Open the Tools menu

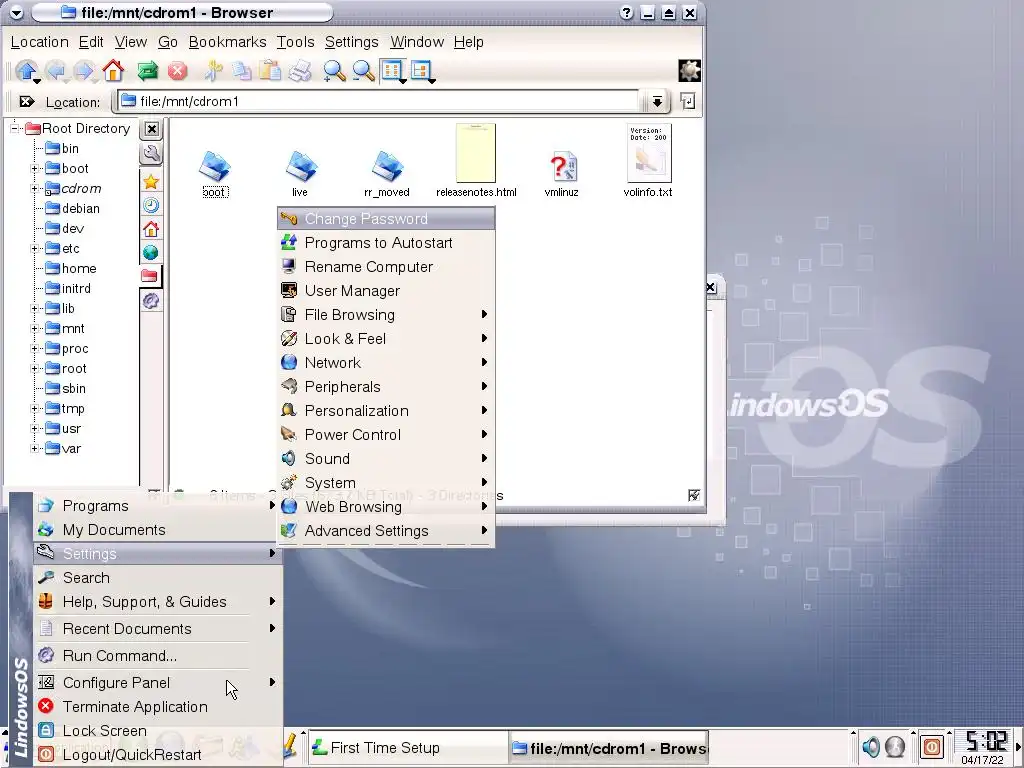pyautogui.click(x=295, y=42)
